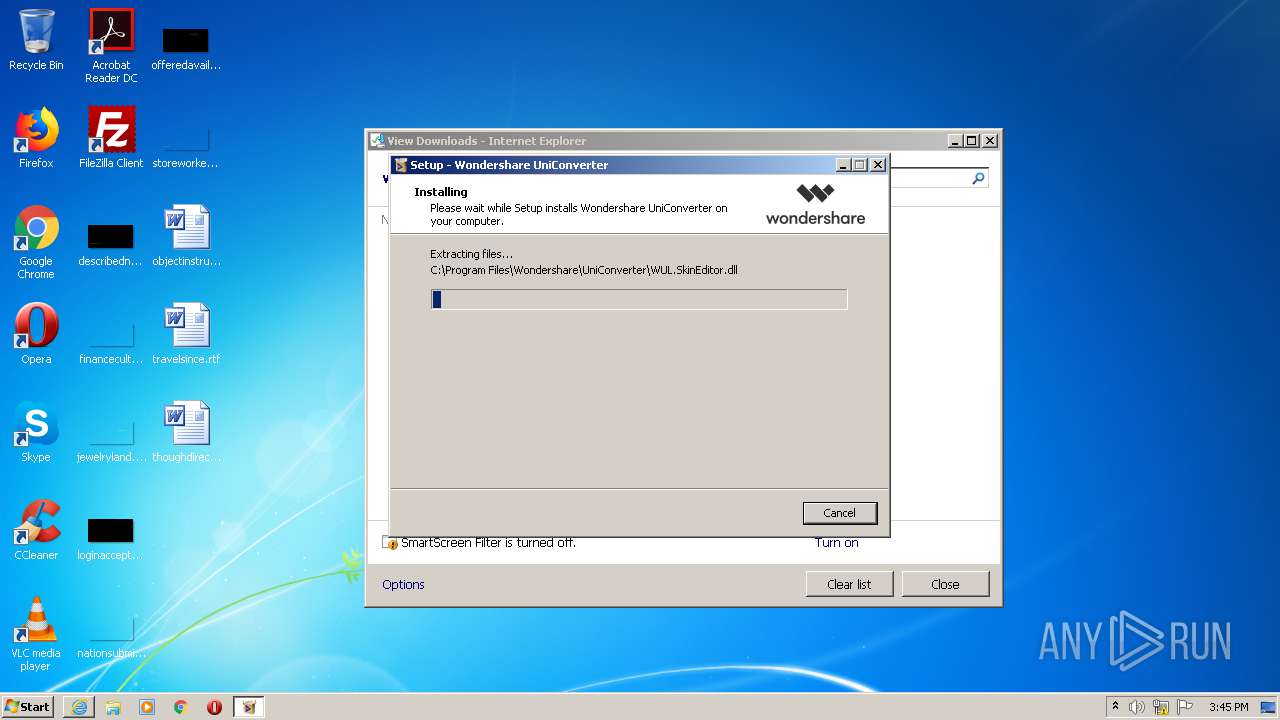The image size is (1280, 720).
Task: Open Firefox desktop shortcut
Action: click(36, 138)
